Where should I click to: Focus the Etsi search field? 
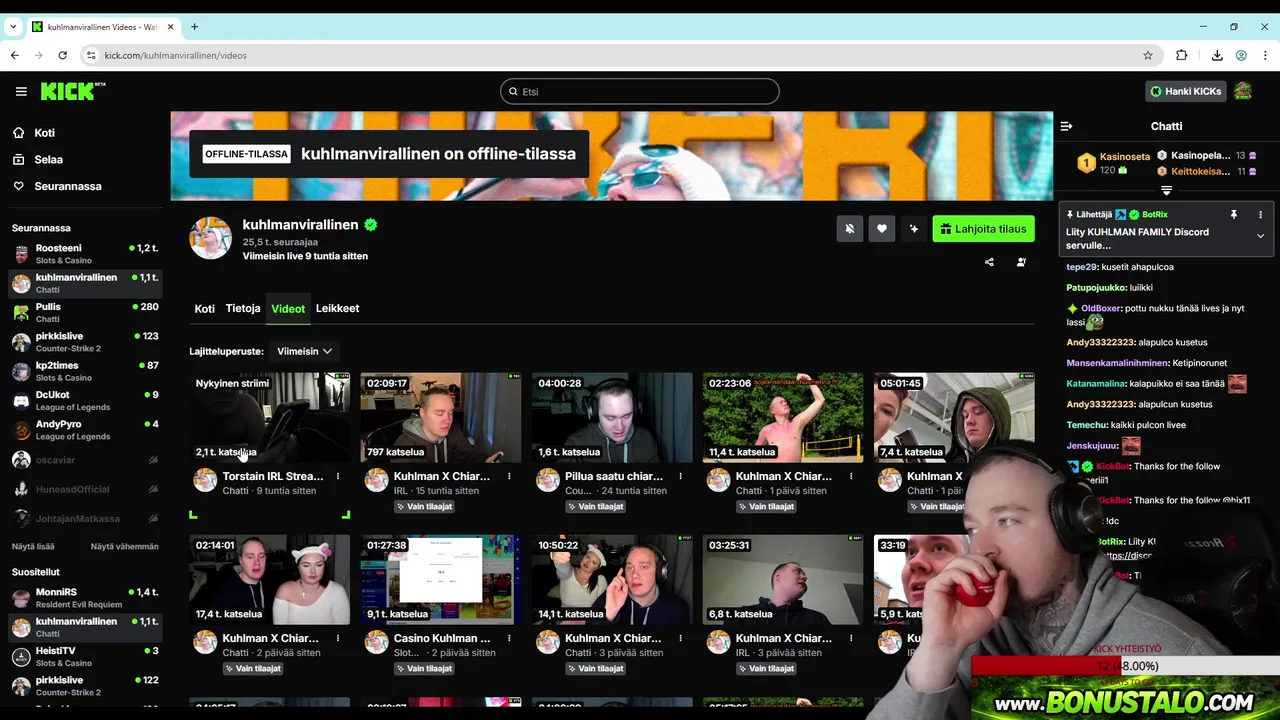(x=639, y=91)
